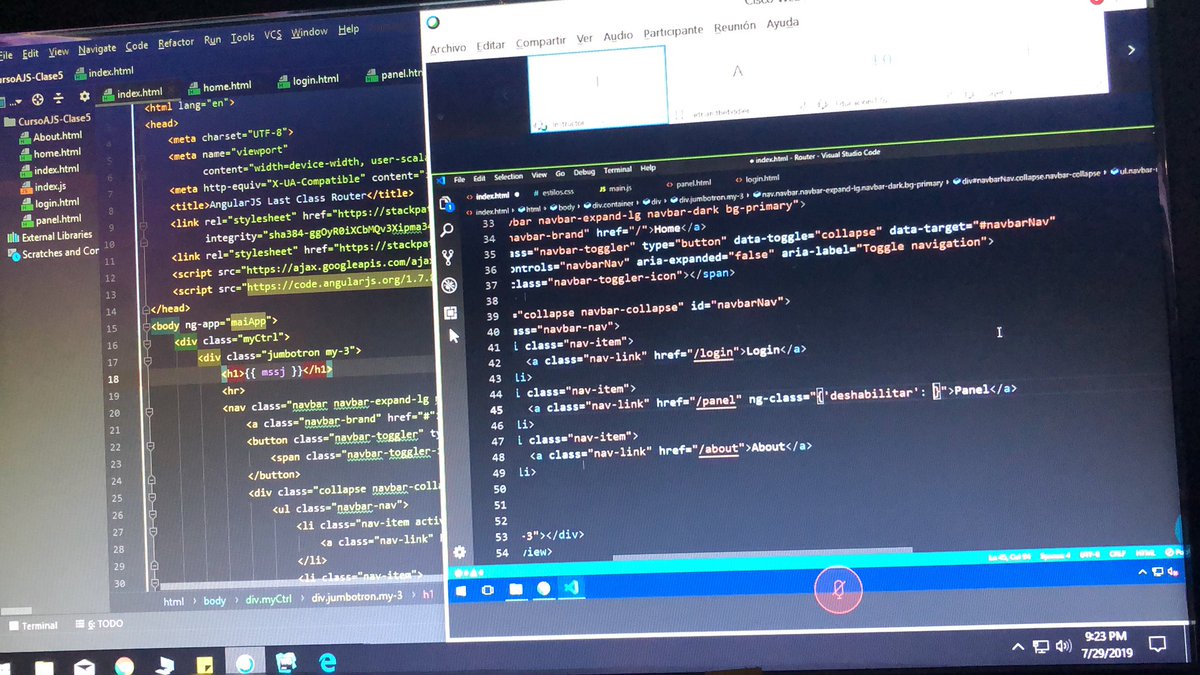Viewport: 1200px width, 675px height.
Task: Switch to panel.html tab in VS Code
Action: pyautogui.click(x=687, y=184)
